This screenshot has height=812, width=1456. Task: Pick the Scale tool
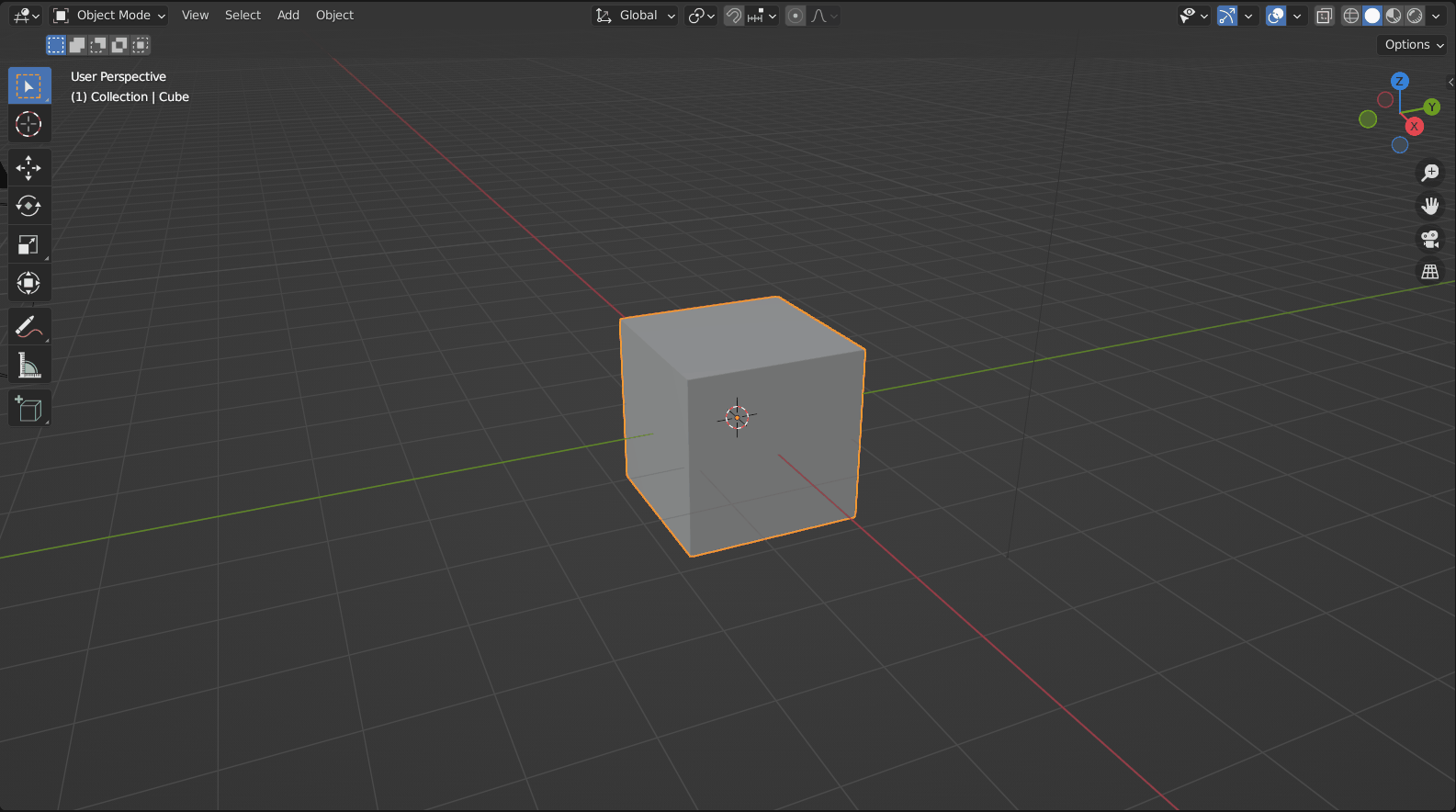[29, 244]
